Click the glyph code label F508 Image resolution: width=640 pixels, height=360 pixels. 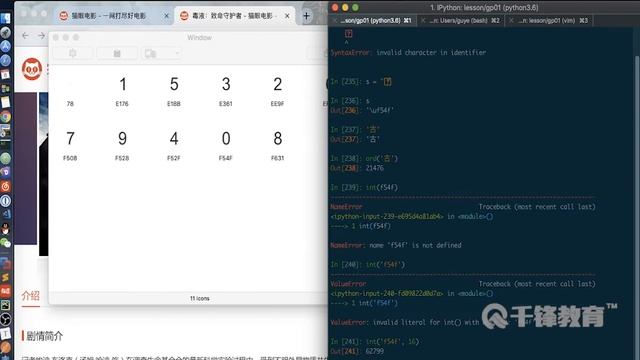coord(70,158)
